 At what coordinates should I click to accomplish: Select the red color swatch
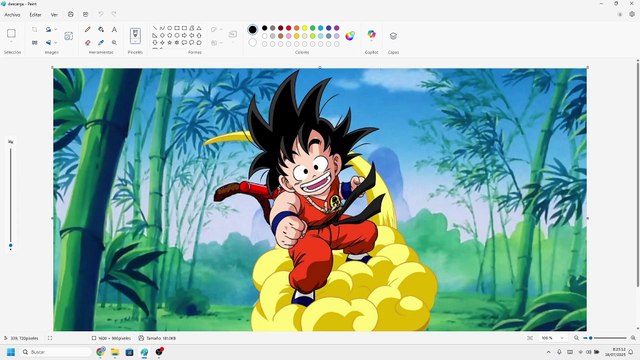(x=289, y=28)
